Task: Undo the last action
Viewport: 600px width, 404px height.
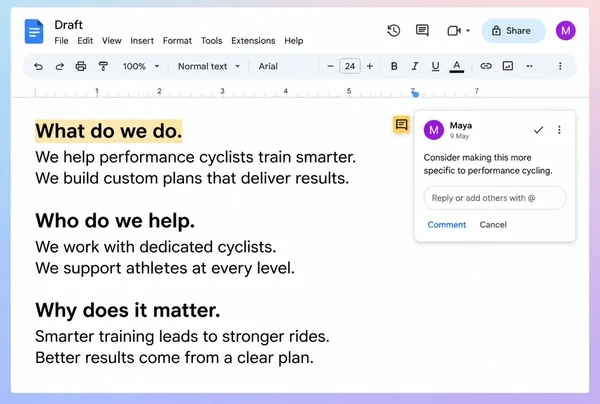Action: (38, 66)
